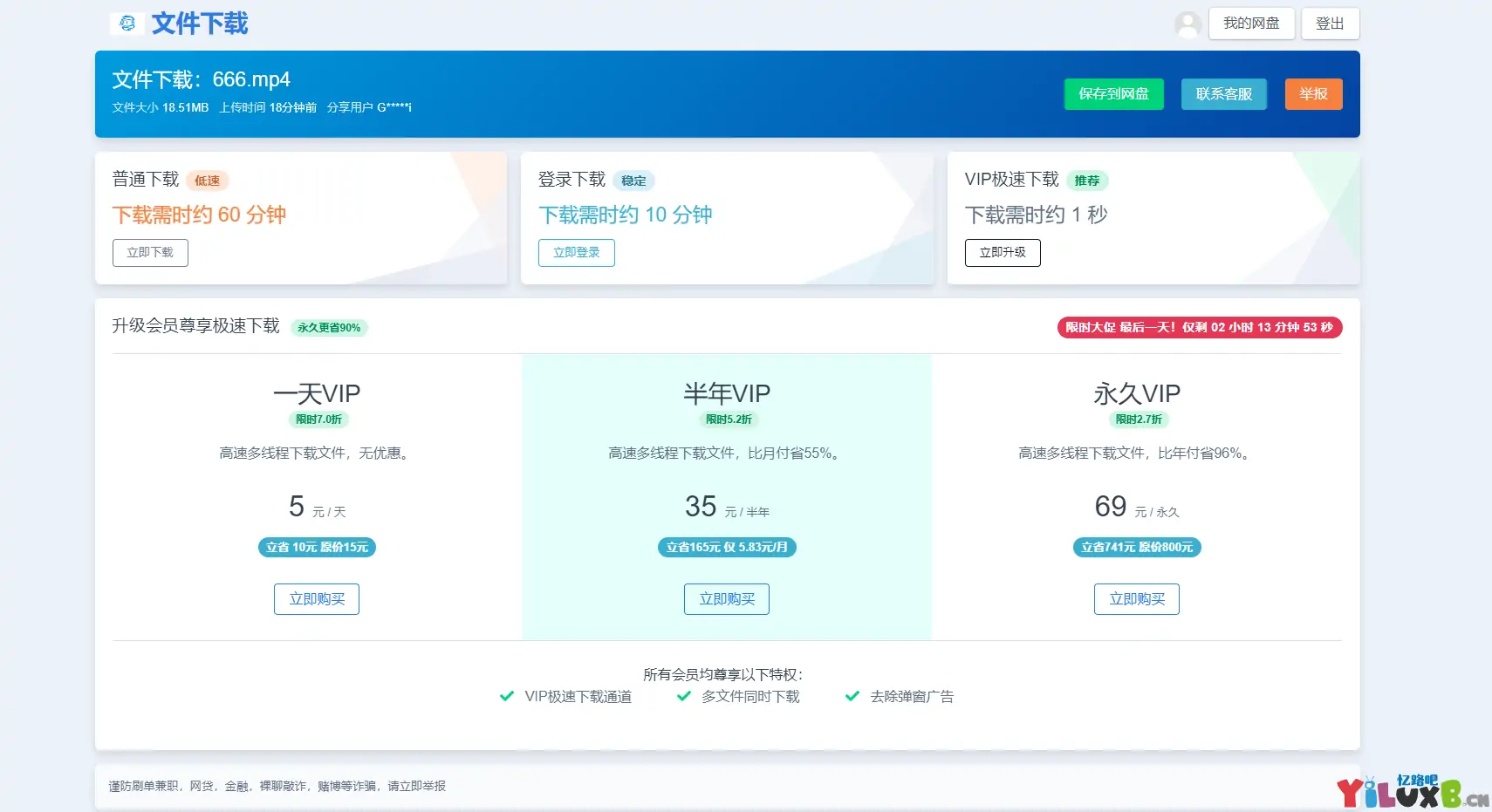Click the 限时大促 countdown badge
The image size is (1492, 812).
(x=1199, y=328)
